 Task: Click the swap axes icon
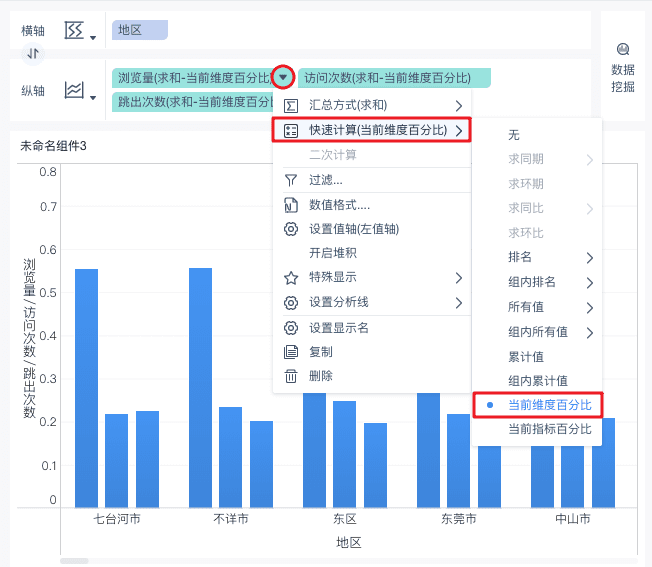pyautogui.click(x=33, y=54)
